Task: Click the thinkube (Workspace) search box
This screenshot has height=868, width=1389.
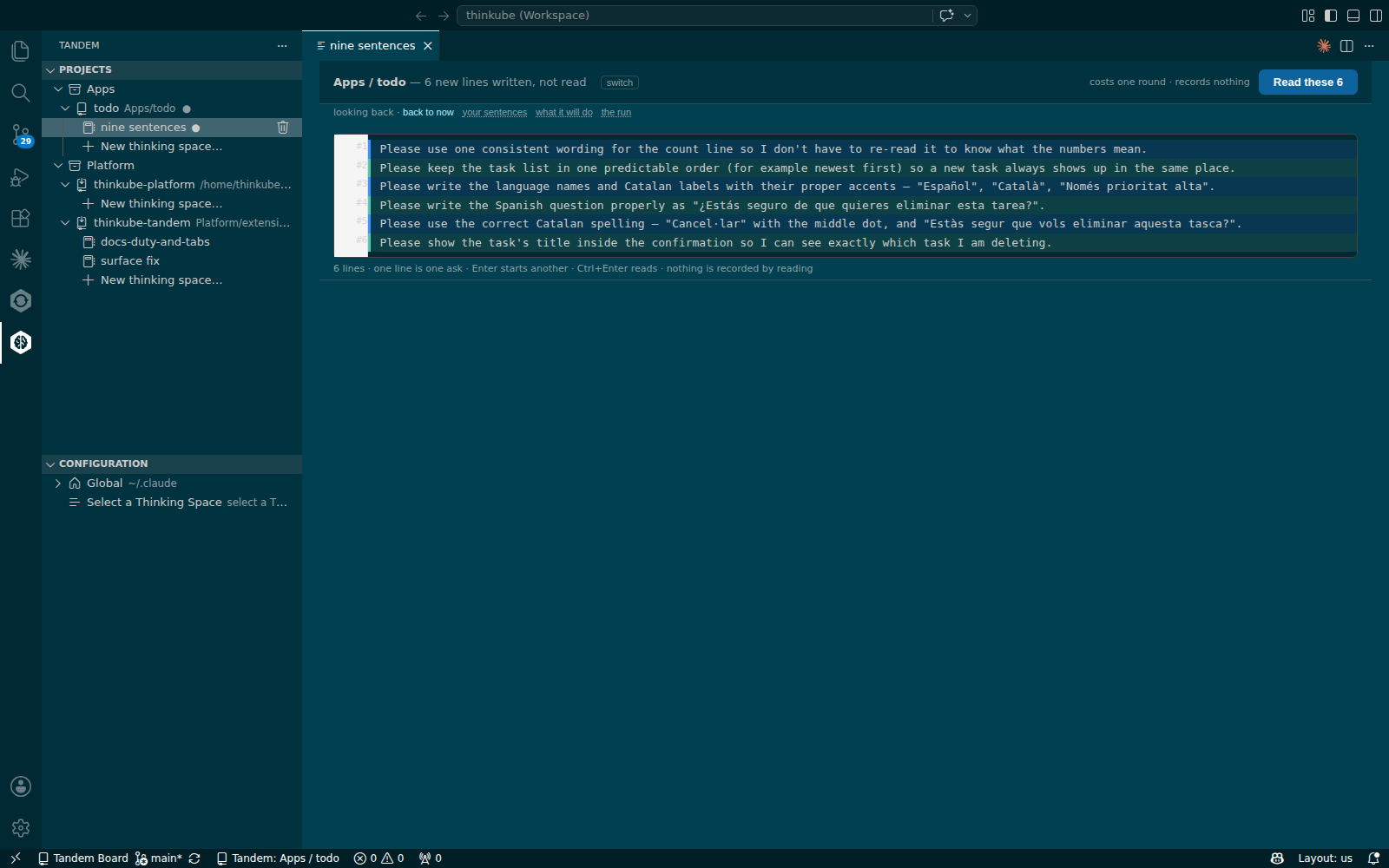Action: tap(694, 16)
